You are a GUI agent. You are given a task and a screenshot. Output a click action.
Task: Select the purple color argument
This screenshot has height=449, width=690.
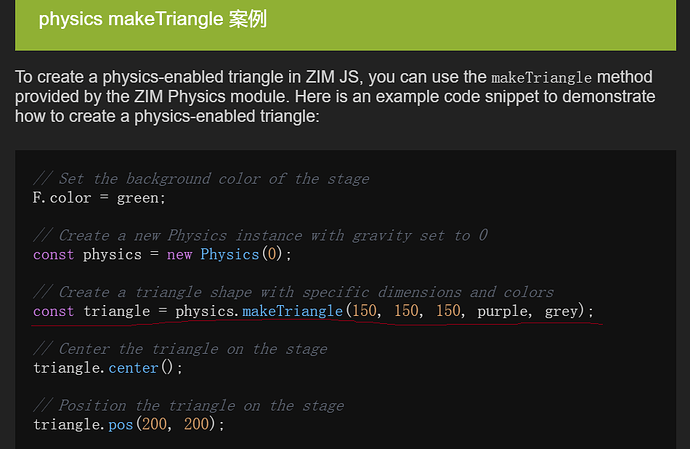pos(502,312)
